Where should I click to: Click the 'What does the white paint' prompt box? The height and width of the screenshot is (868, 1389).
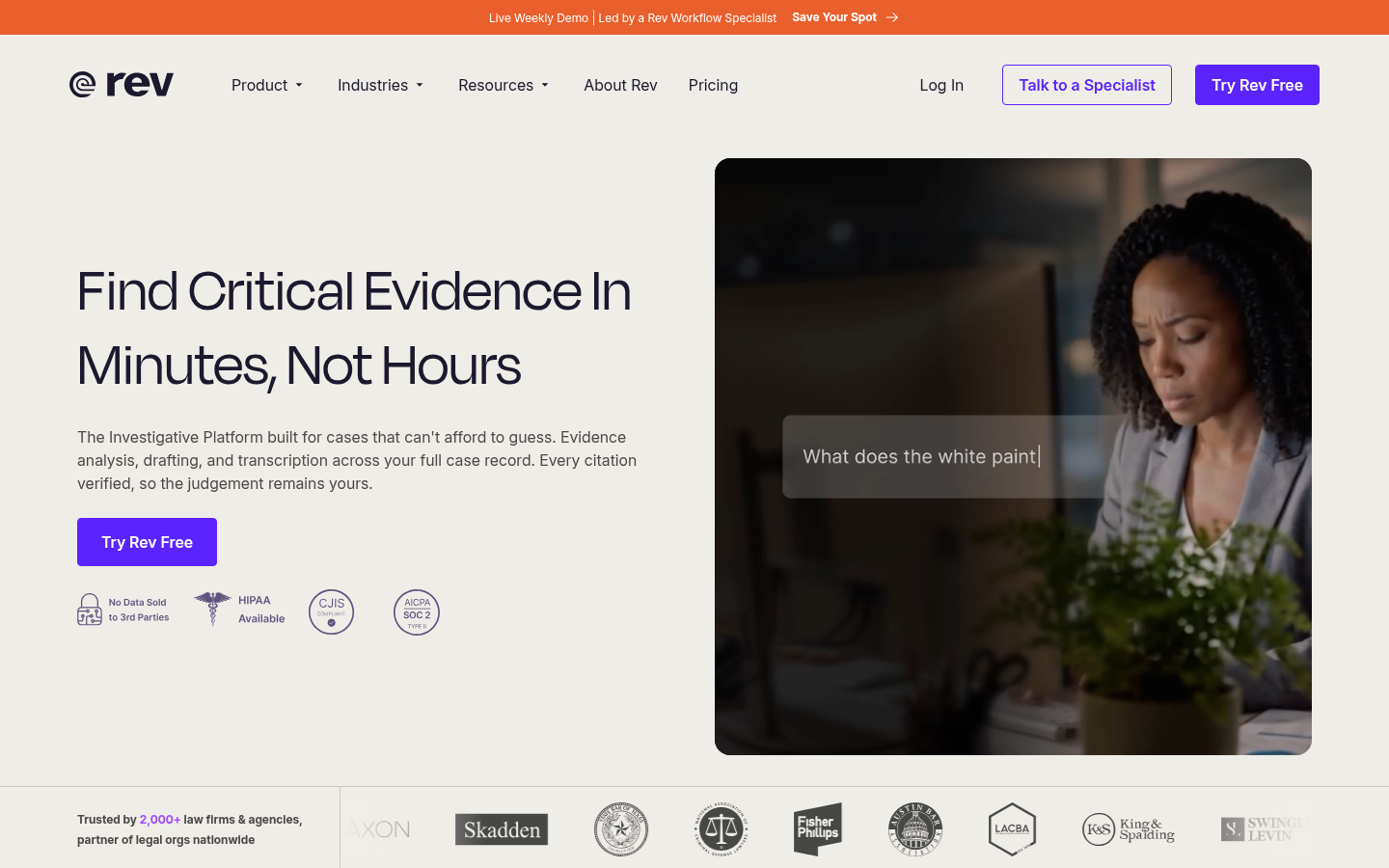point(950,456)
